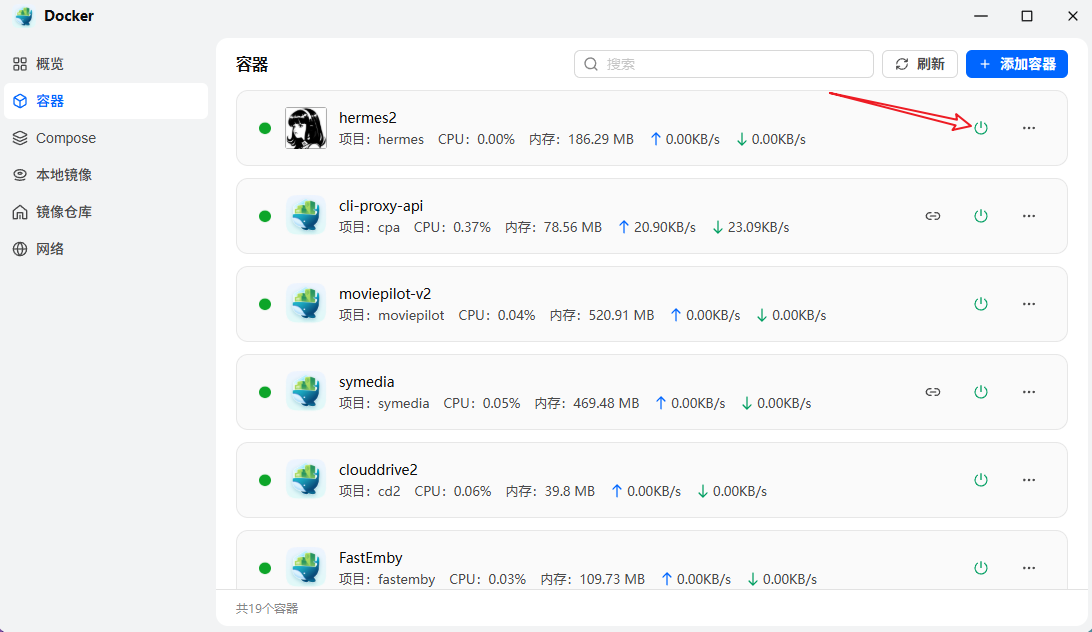Open the 网络 network section
Screen dimensions: 1092x632
(106, 249)
